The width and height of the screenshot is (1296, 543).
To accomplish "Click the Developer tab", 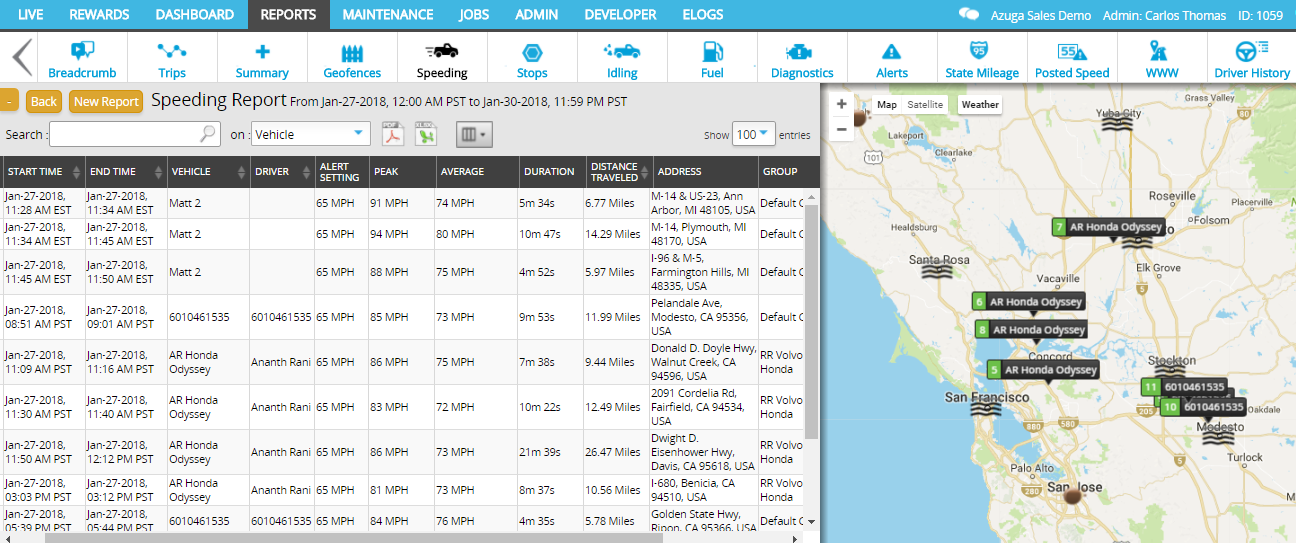I will coord(620,15).
